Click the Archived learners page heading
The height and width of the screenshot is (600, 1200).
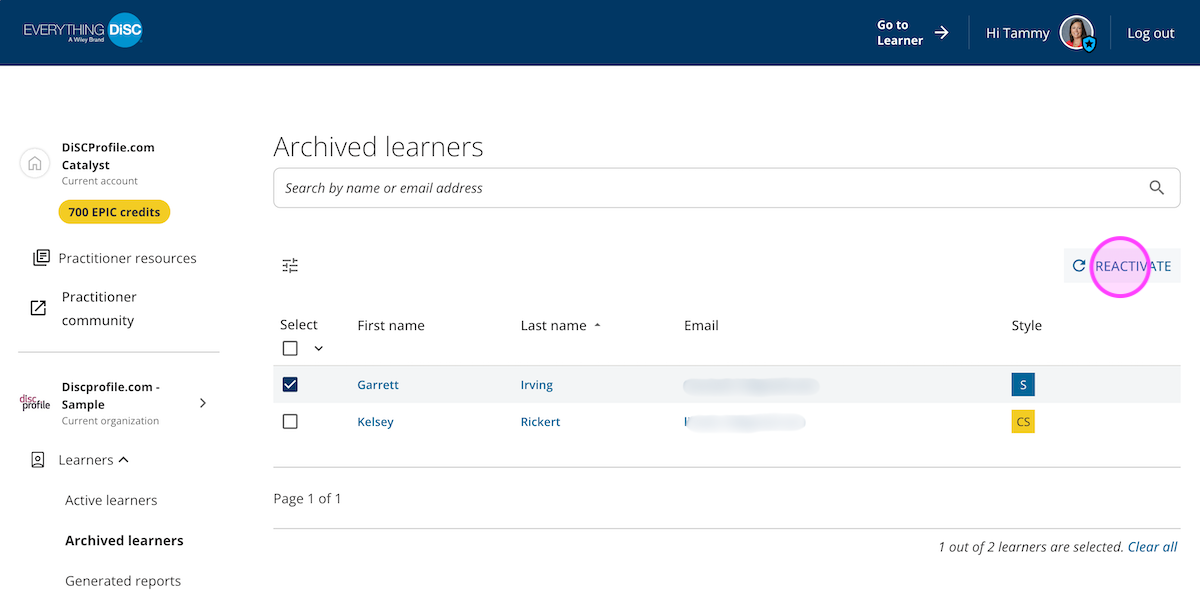(x=378, y=147)
